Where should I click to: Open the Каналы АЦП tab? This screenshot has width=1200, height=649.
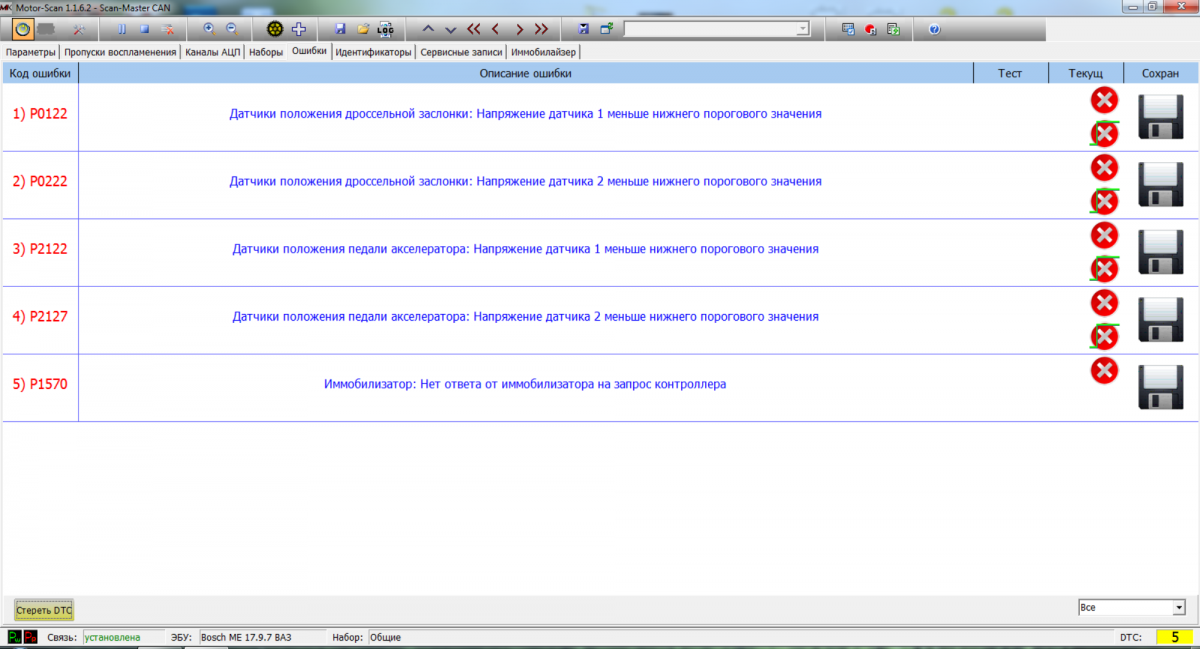(213, 51)
